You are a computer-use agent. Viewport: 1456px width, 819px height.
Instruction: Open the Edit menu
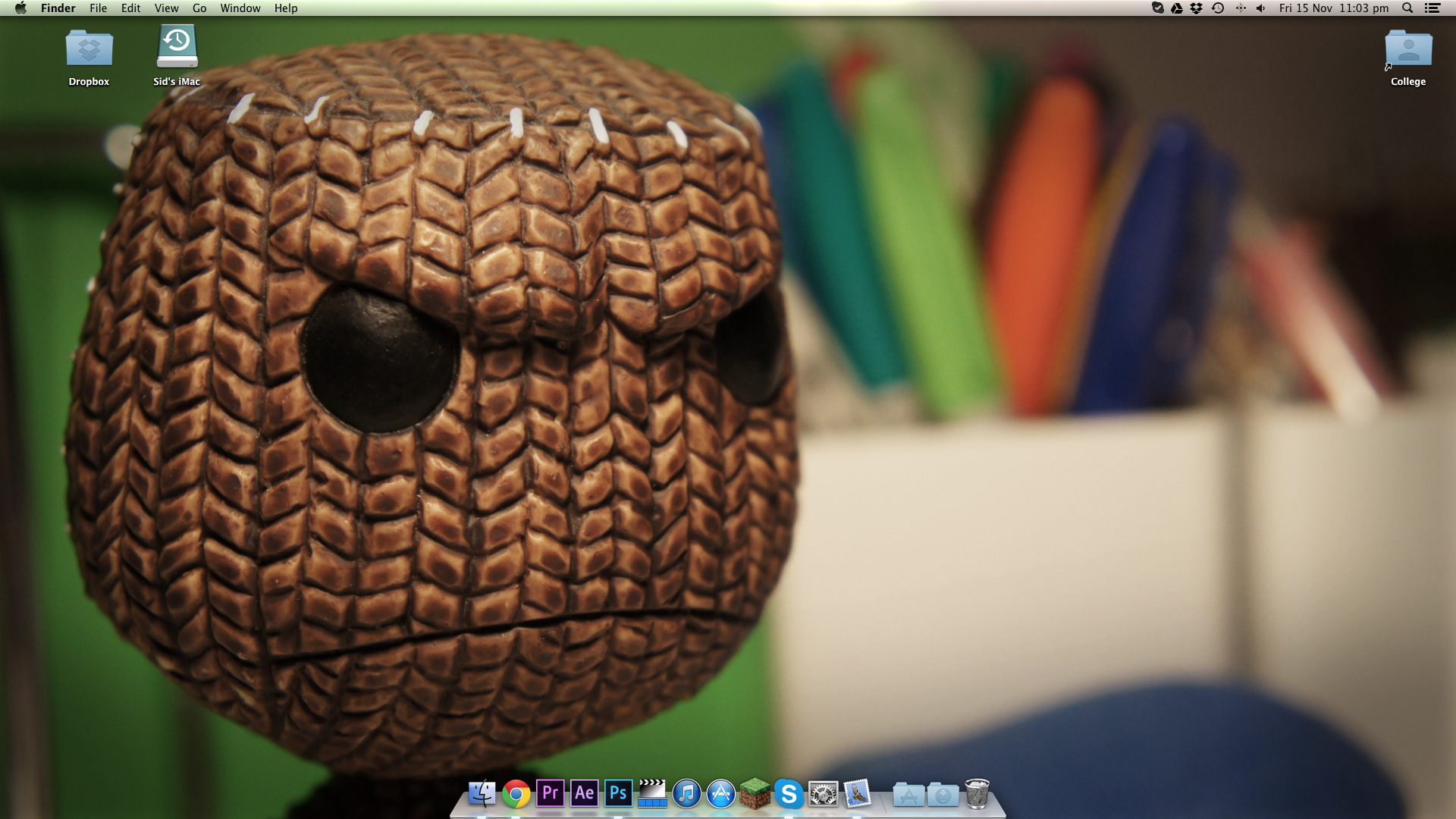click(x=130, y=8)
